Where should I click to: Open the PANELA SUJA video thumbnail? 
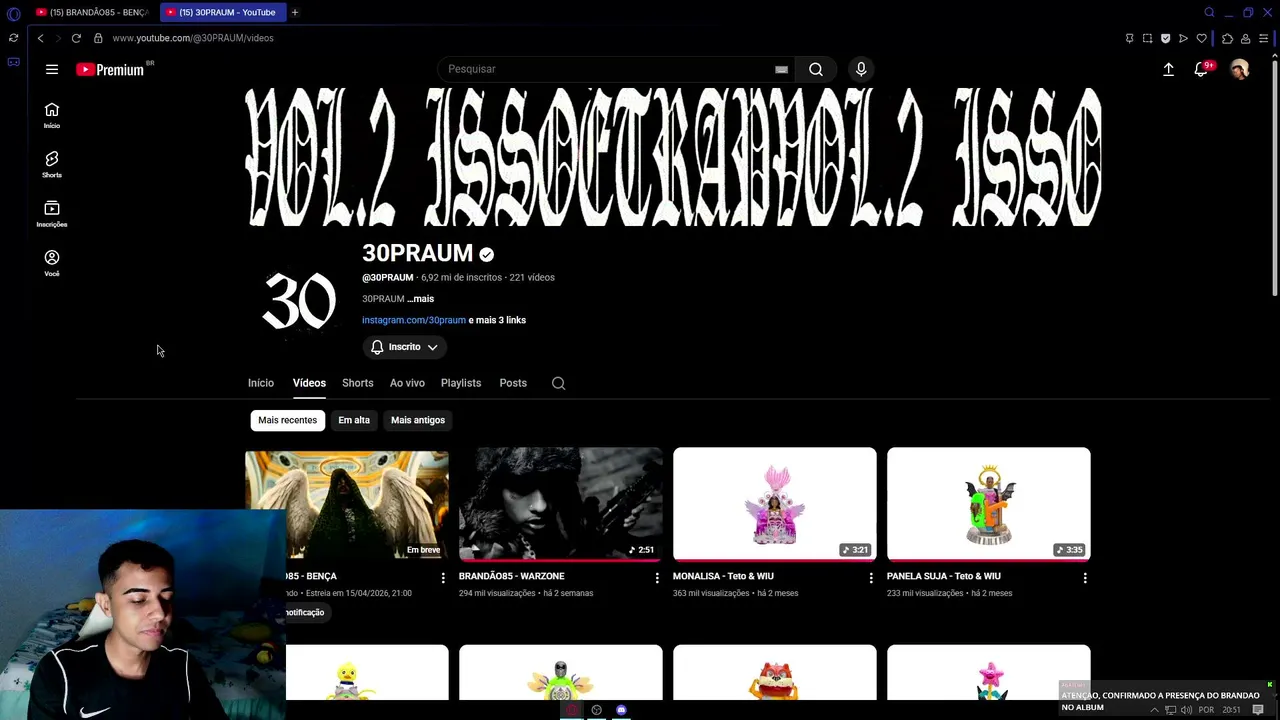[989, 504]
